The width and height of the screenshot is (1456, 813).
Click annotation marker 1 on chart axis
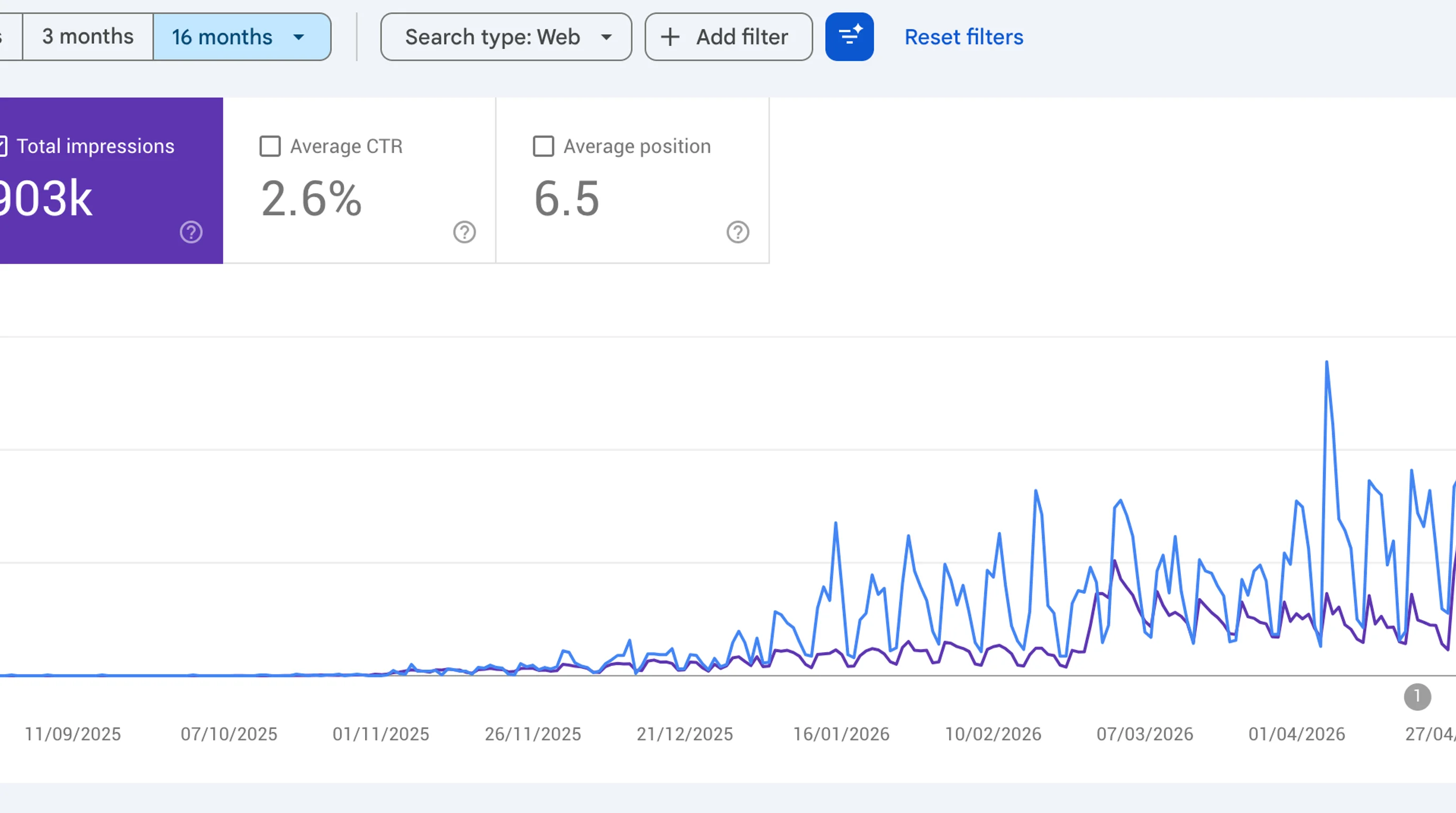click(x=1417, y=697)
